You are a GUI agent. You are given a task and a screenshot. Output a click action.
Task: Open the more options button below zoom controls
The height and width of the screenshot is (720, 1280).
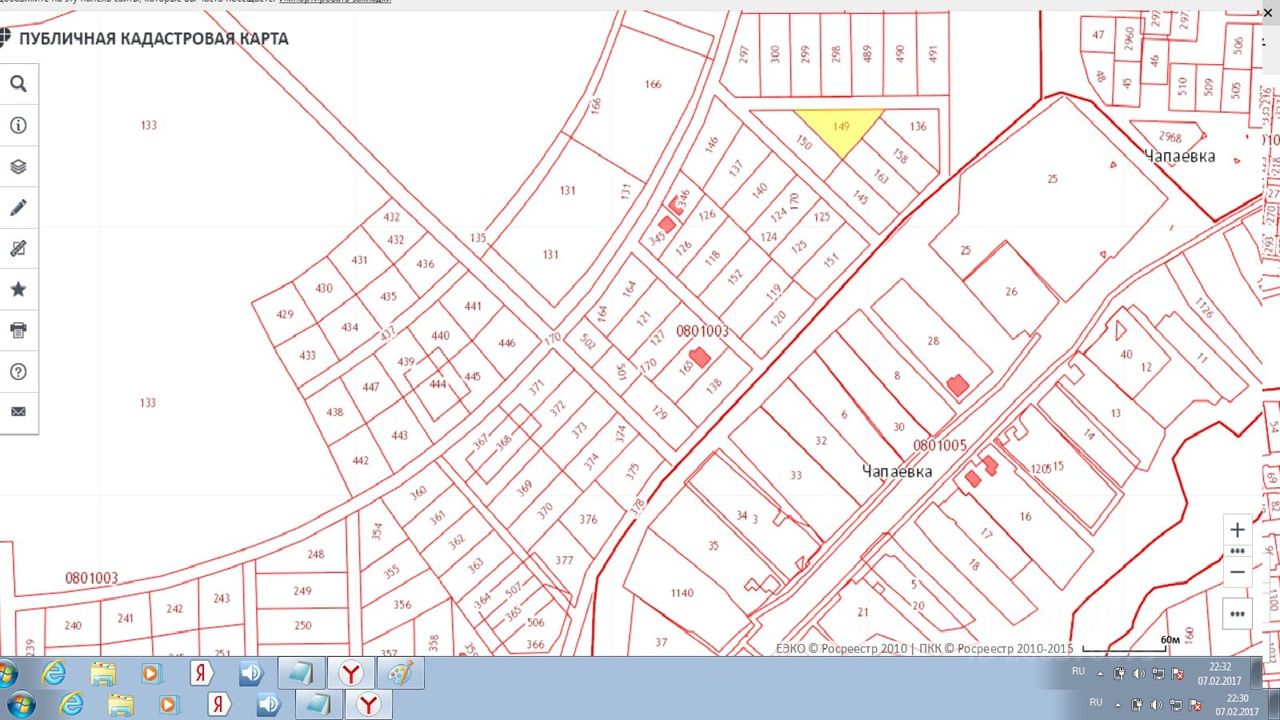(x=1238, y=614)
